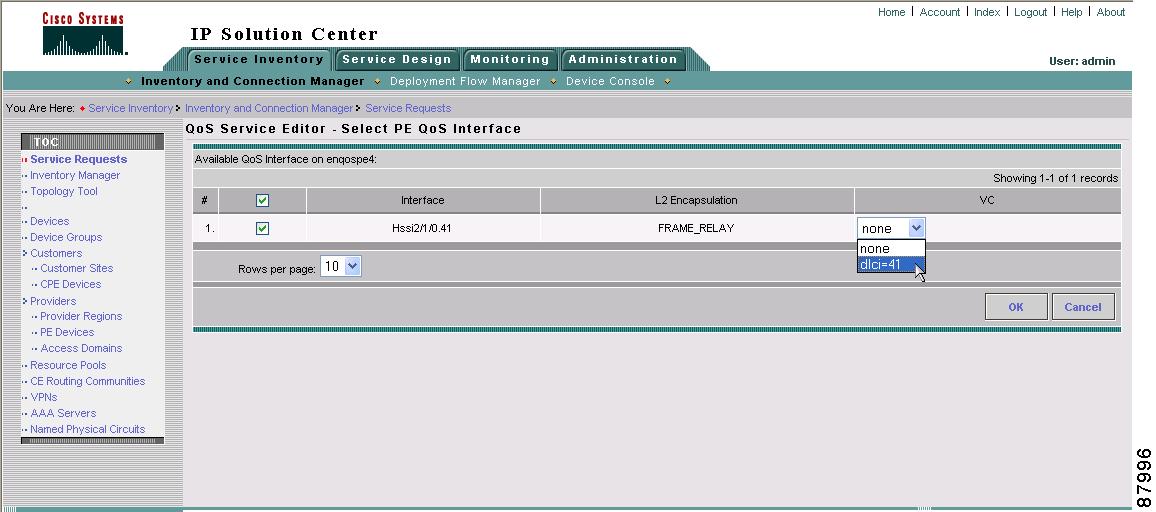Click the User: admin label
The height and width of the screenshot is (512, 1156).
[x=1082, y=61]
